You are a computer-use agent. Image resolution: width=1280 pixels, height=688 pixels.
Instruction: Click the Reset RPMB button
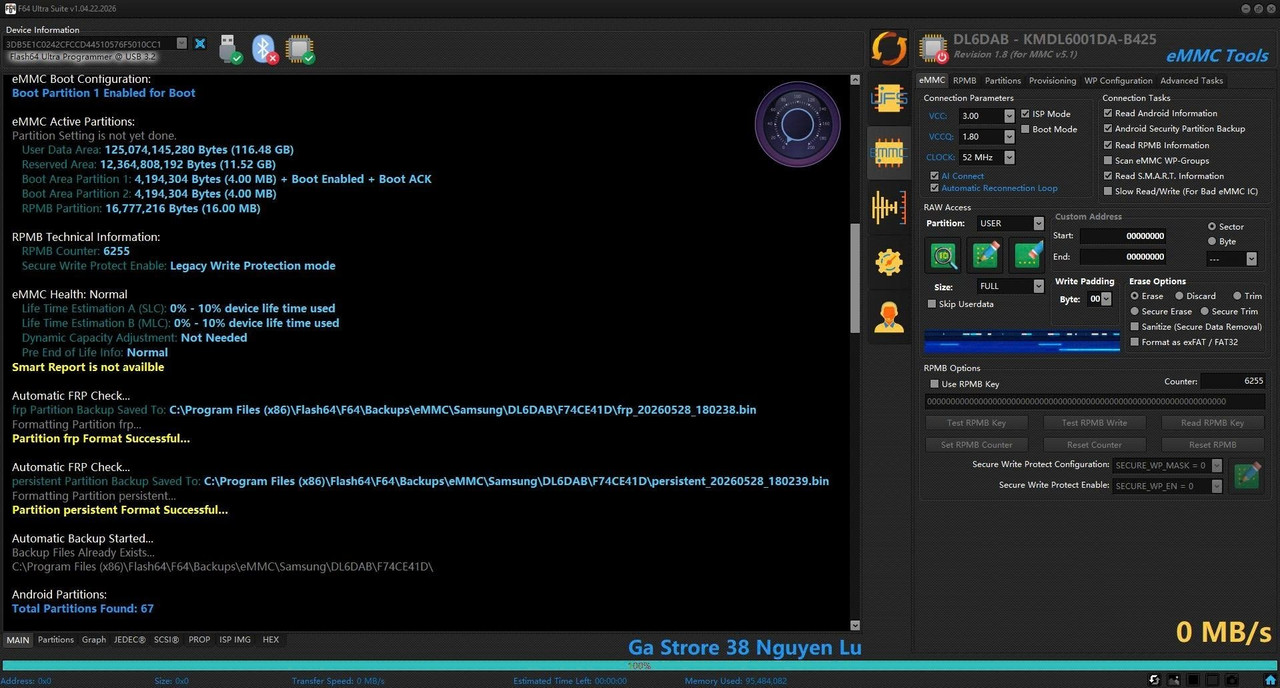click(1214, 445)
